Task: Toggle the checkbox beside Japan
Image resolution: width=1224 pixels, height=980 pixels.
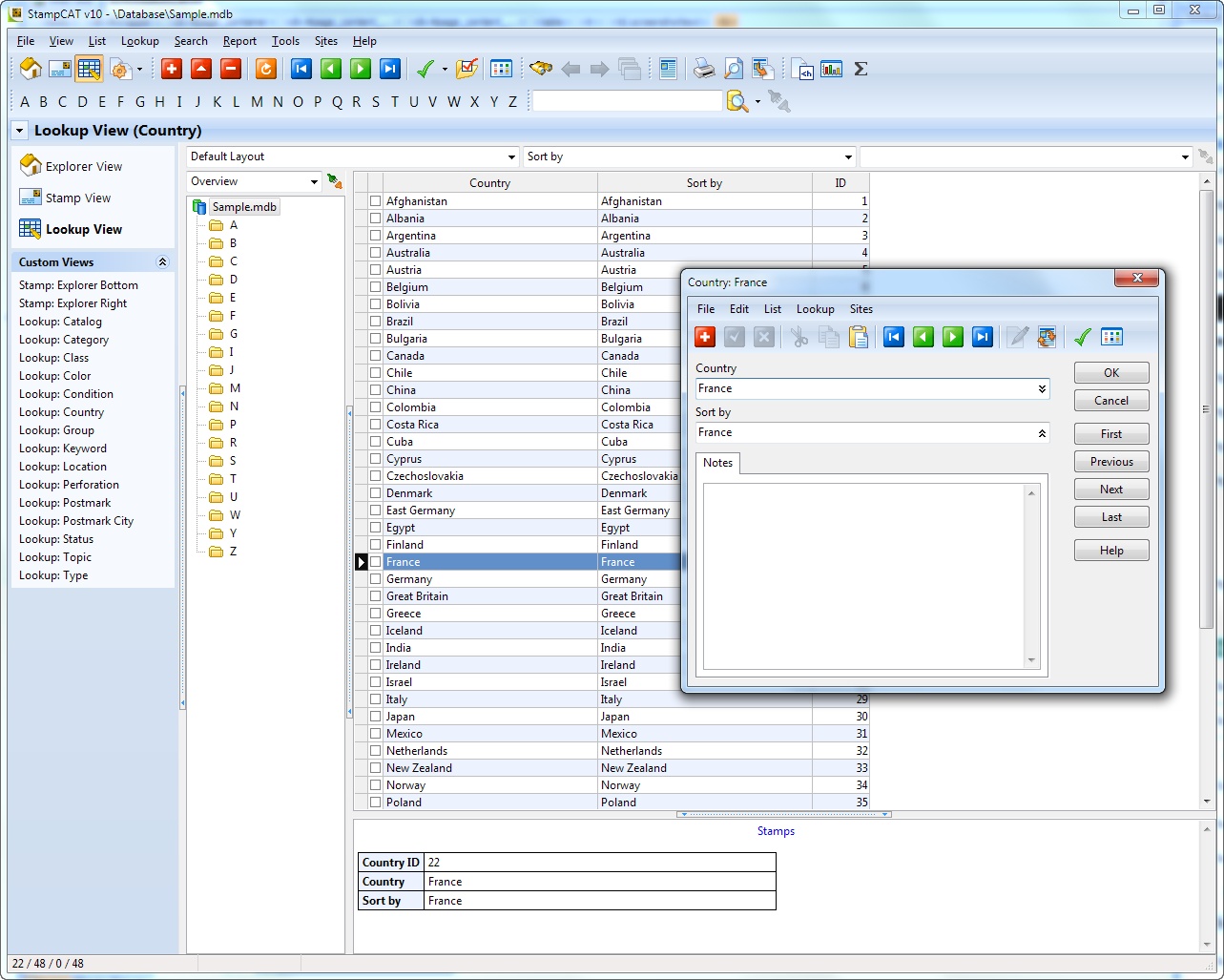Action: point(376,717)
